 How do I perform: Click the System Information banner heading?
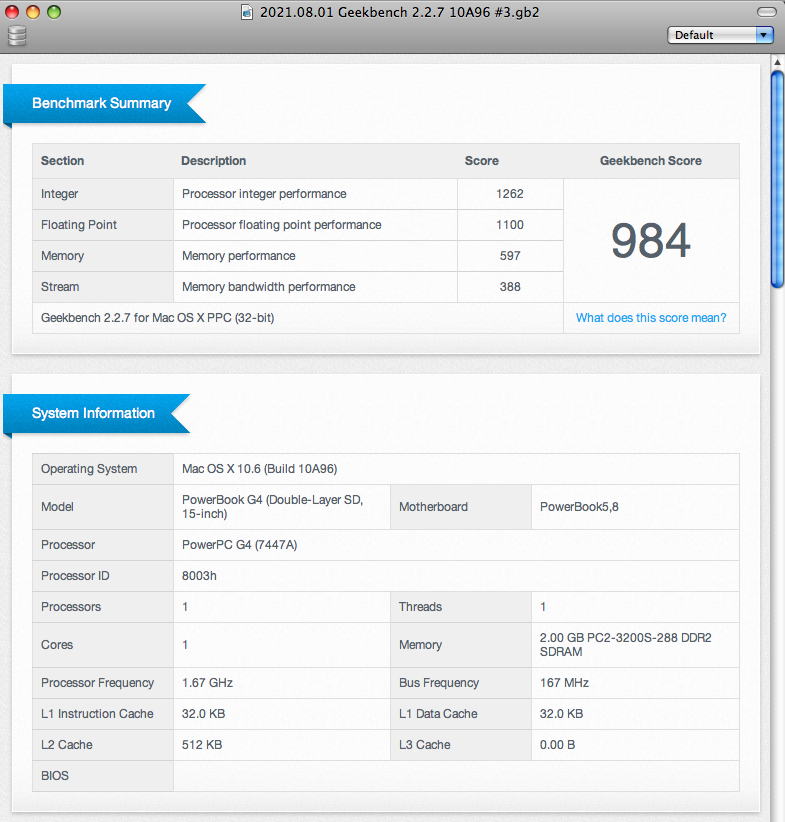(x=93, y=413)
